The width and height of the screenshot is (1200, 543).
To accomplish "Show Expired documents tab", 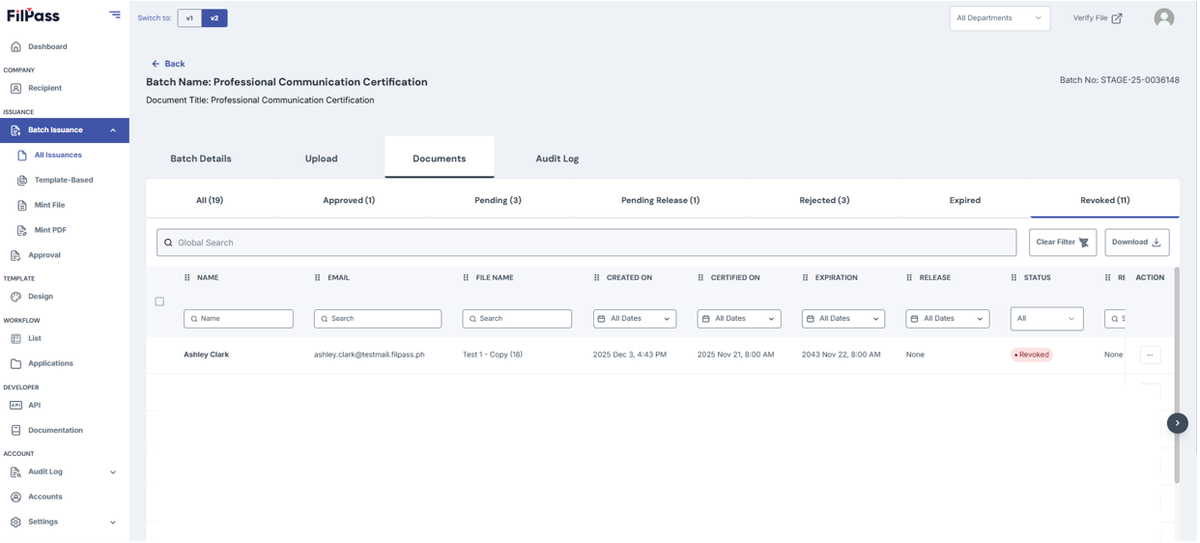I will pyautogui.click(x=965, y=200).
